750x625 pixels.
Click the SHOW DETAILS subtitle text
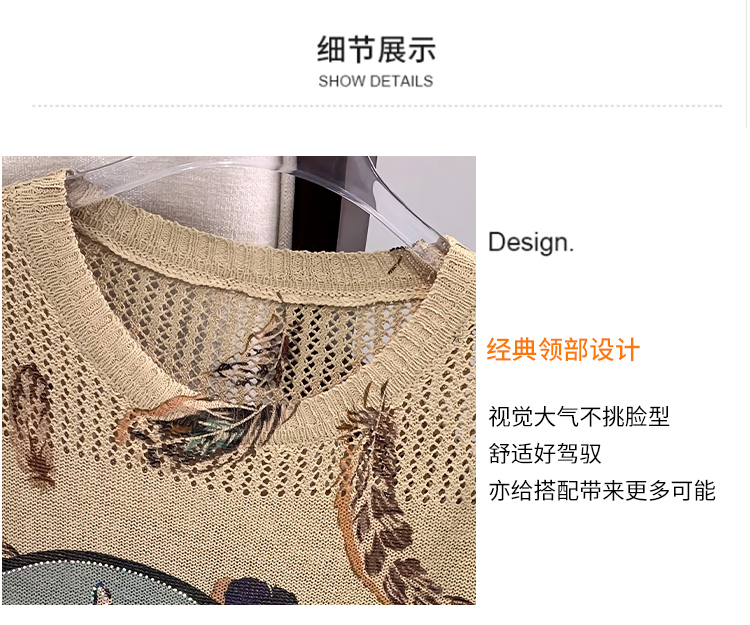376,81
